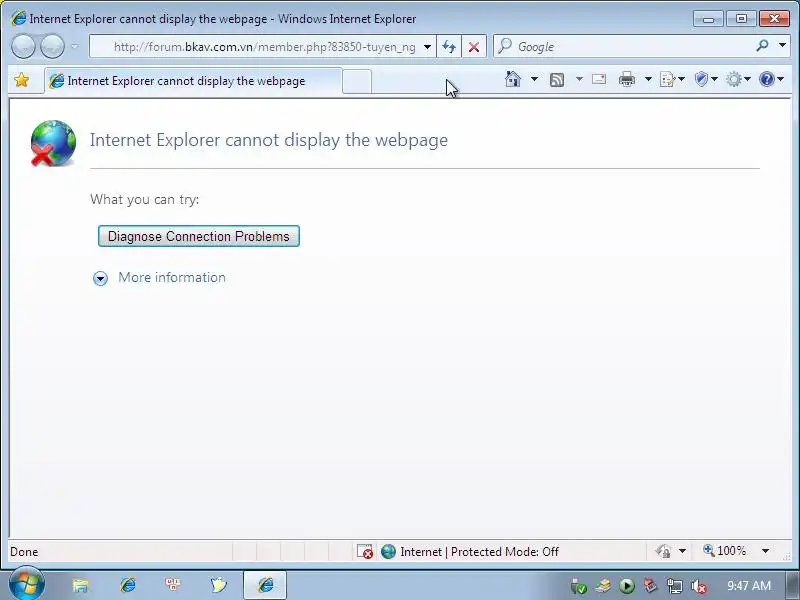Viewport: 800px width, 600px height.
Task: Launch the first Internet Explorer taskbar icon
Action: coord(128,585)
